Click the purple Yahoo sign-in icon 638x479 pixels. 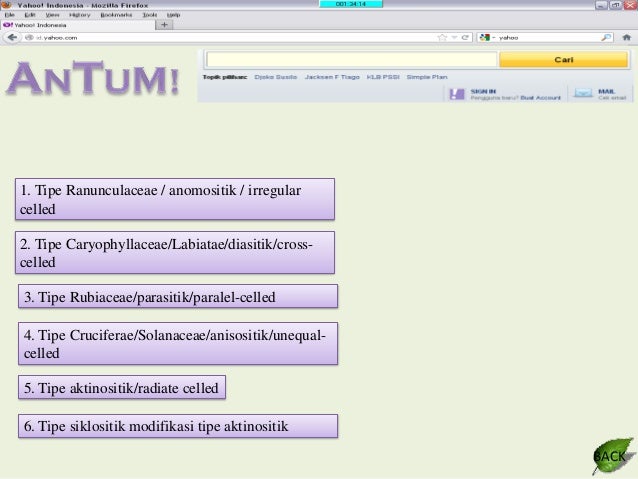(457, 94)
